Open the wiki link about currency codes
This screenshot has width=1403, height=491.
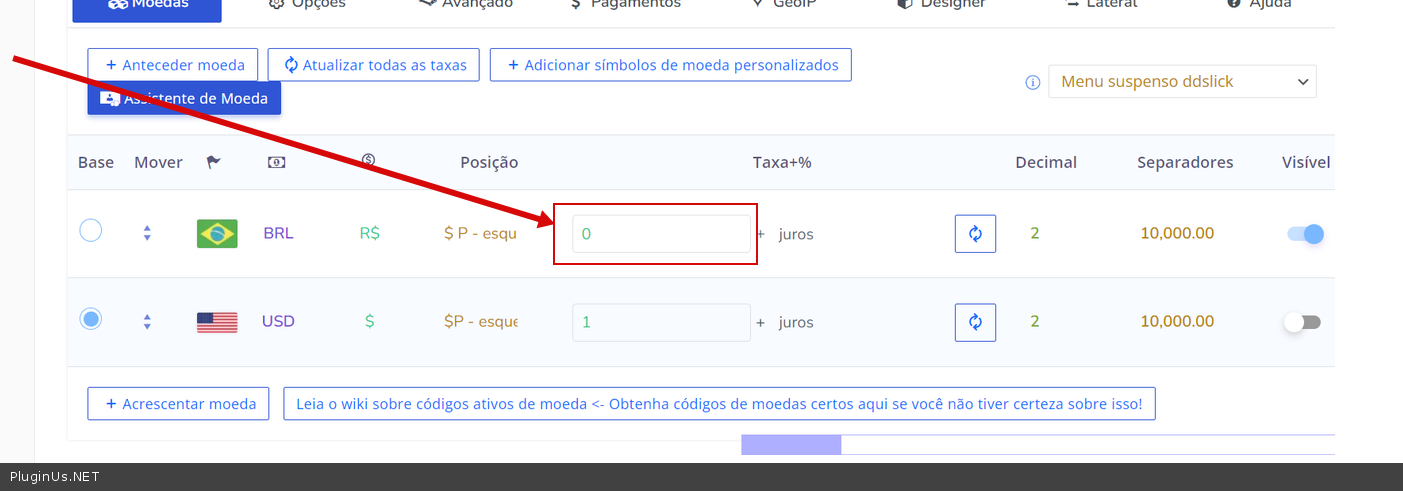[719, 404]
